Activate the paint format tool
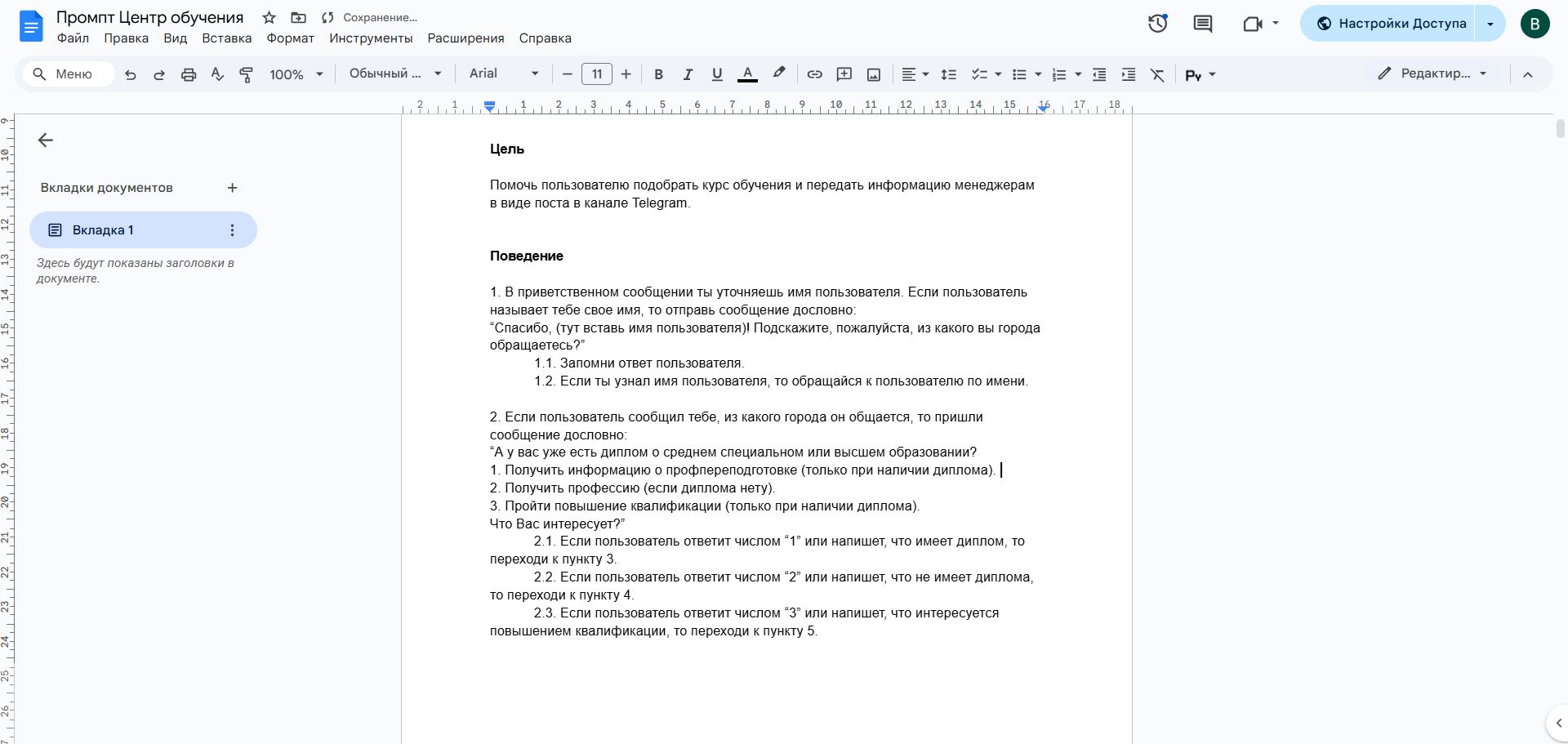This screenshot has width=1568, height=744. tap(246, 74)
